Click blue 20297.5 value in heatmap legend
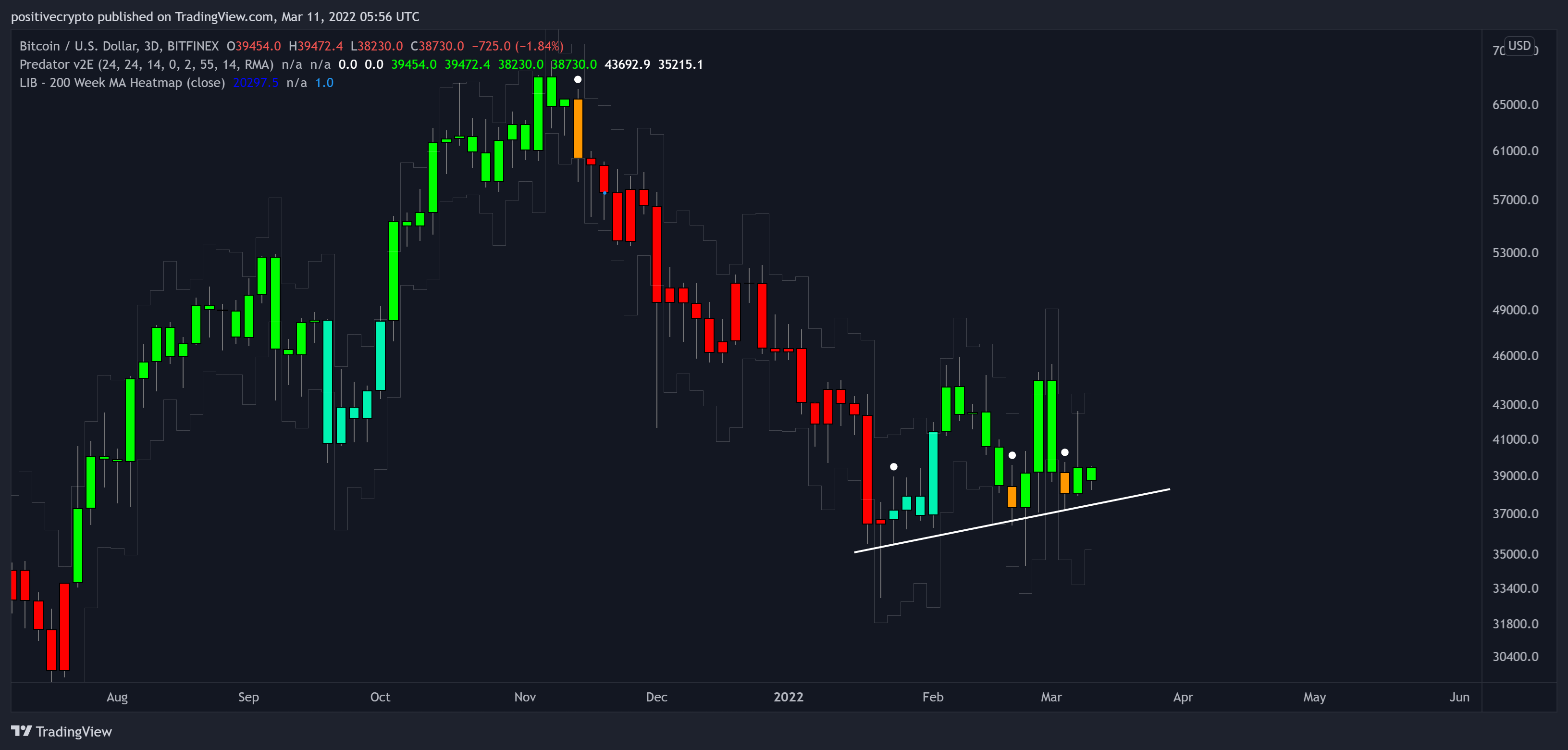The height and width of the screenshot is (750, 1568). coord(255,83)
